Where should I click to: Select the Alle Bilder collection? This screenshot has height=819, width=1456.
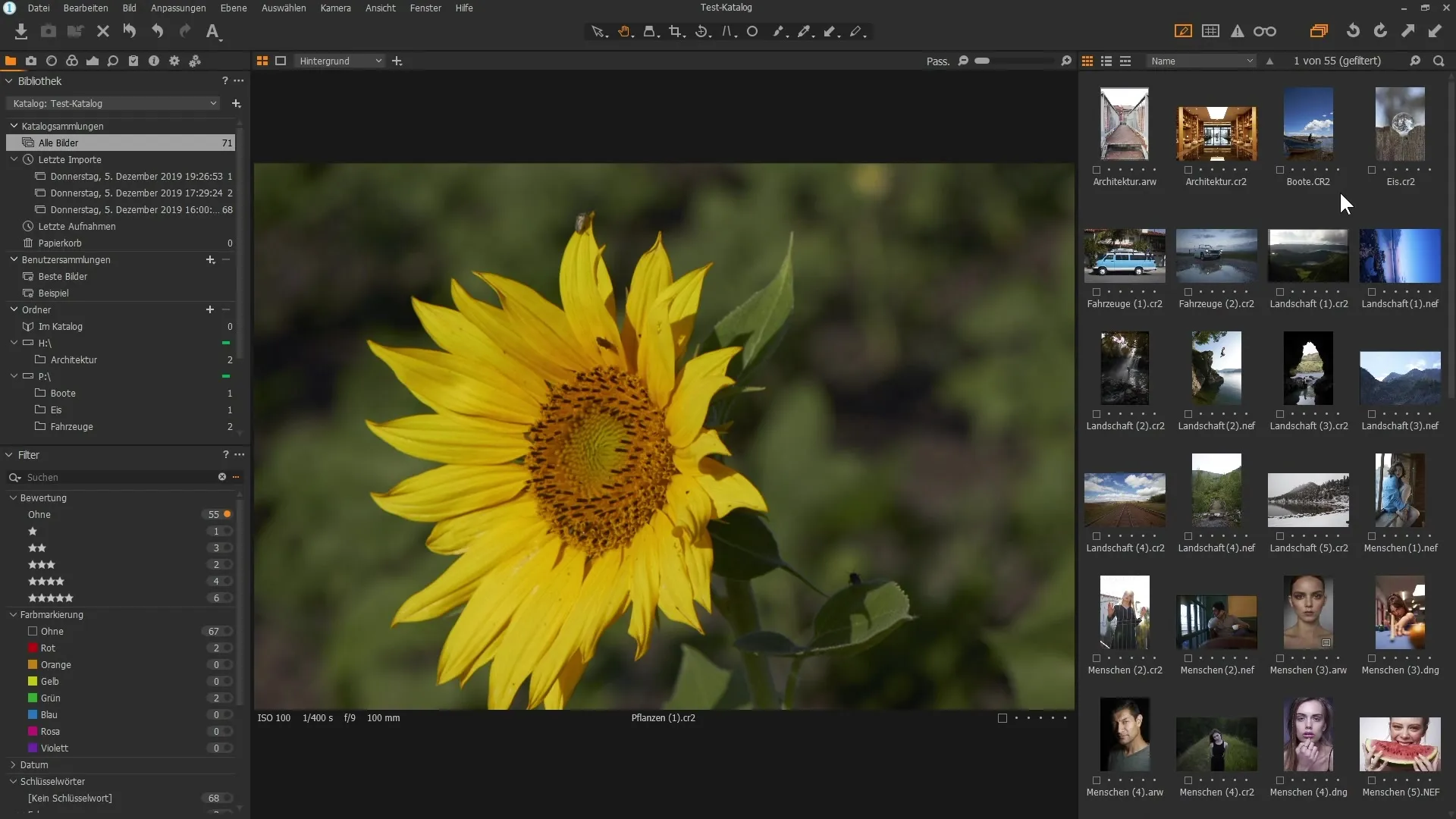(121, 143)
